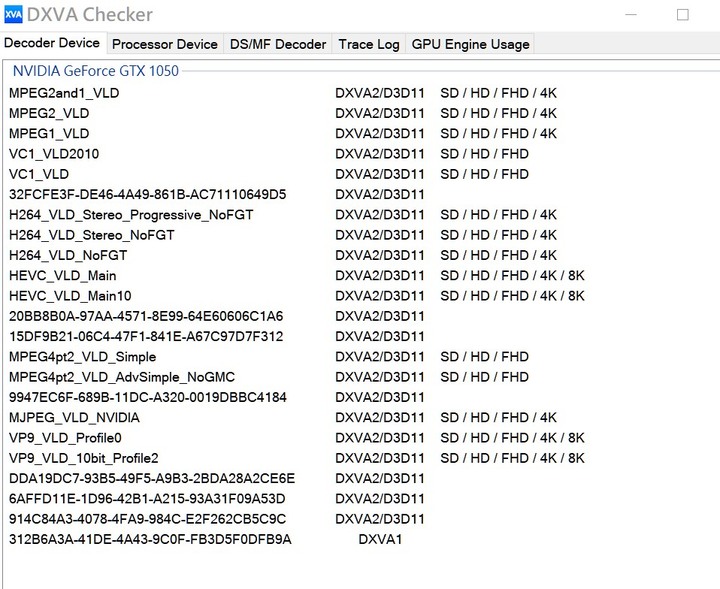Open the DS/MF Decoder tab

tap(278, 44)
